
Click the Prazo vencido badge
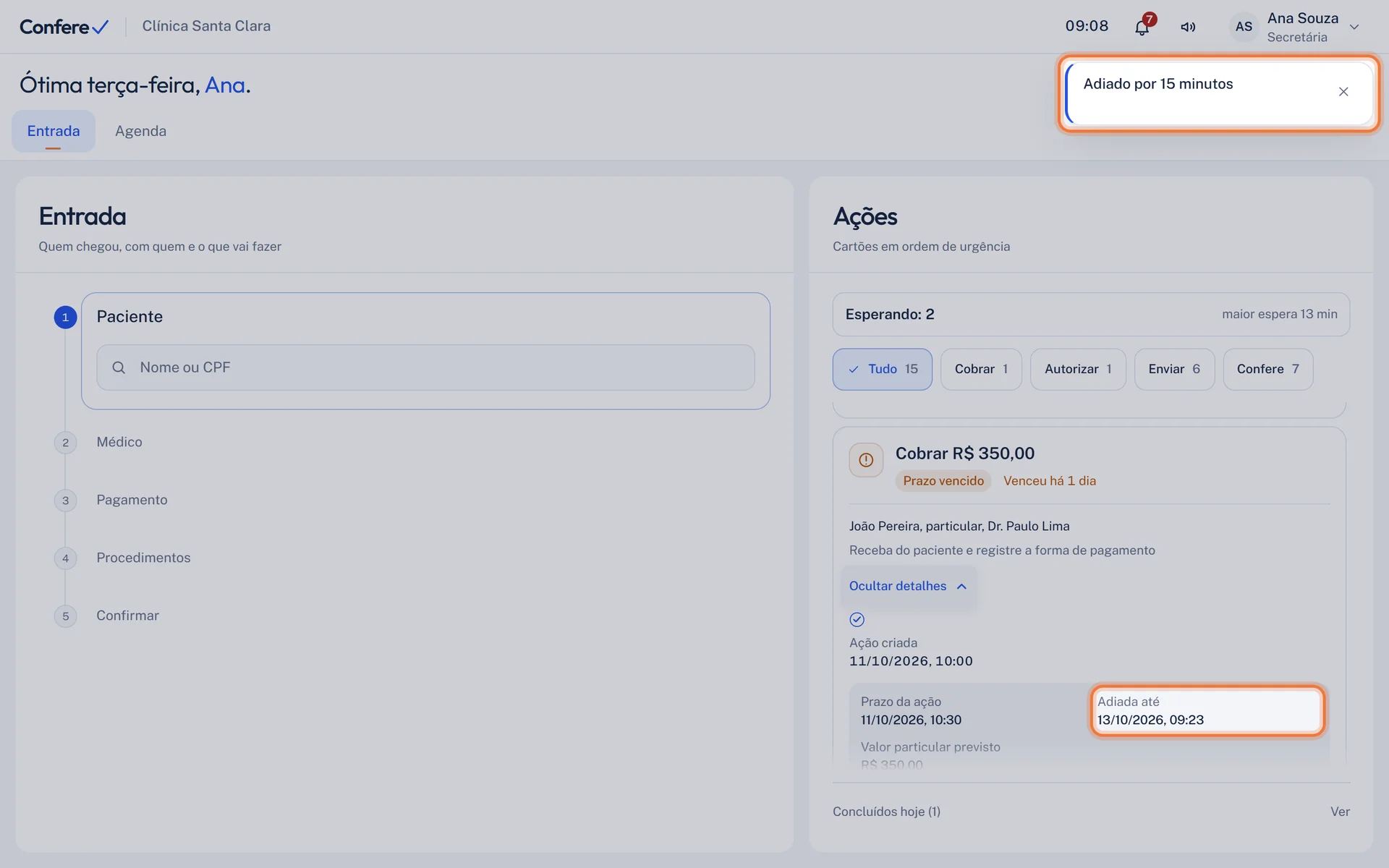point(943,481)
